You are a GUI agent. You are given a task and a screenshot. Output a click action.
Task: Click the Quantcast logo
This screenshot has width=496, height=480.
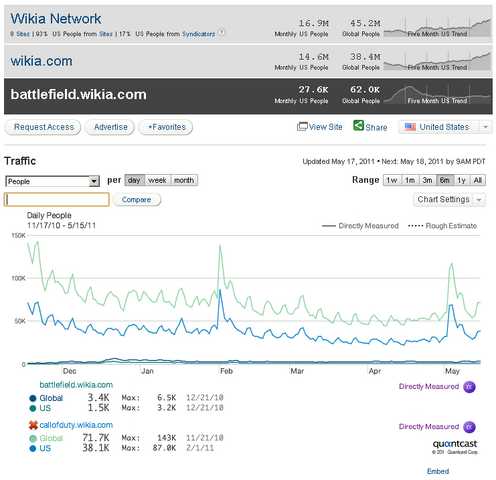pos(455,444)
